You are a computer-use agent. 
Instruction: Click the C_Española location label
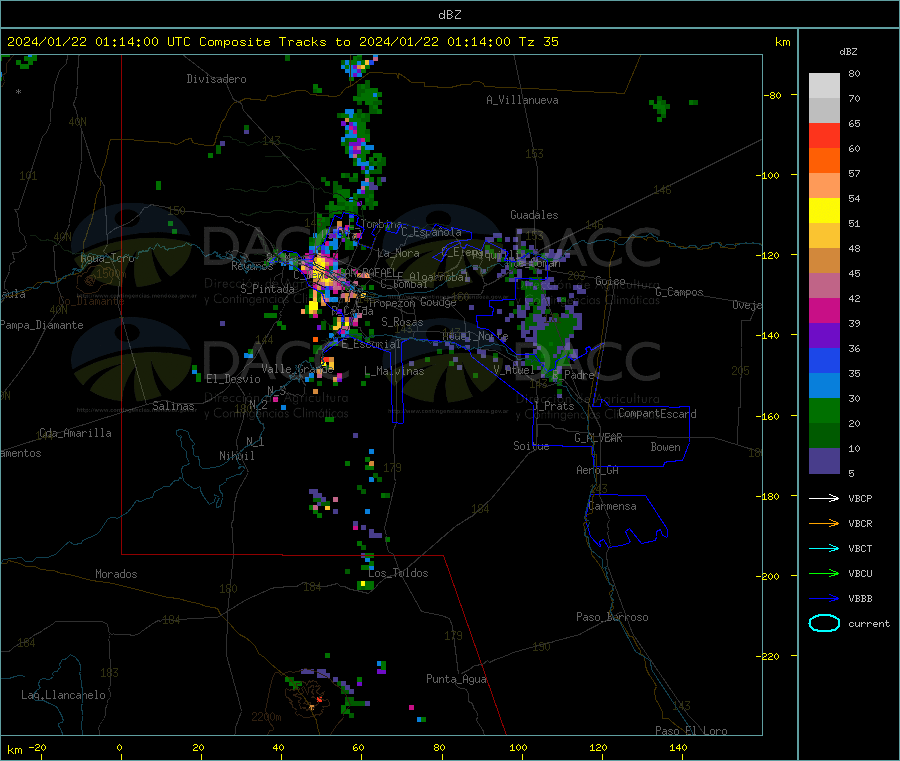[x=431, y=232]
